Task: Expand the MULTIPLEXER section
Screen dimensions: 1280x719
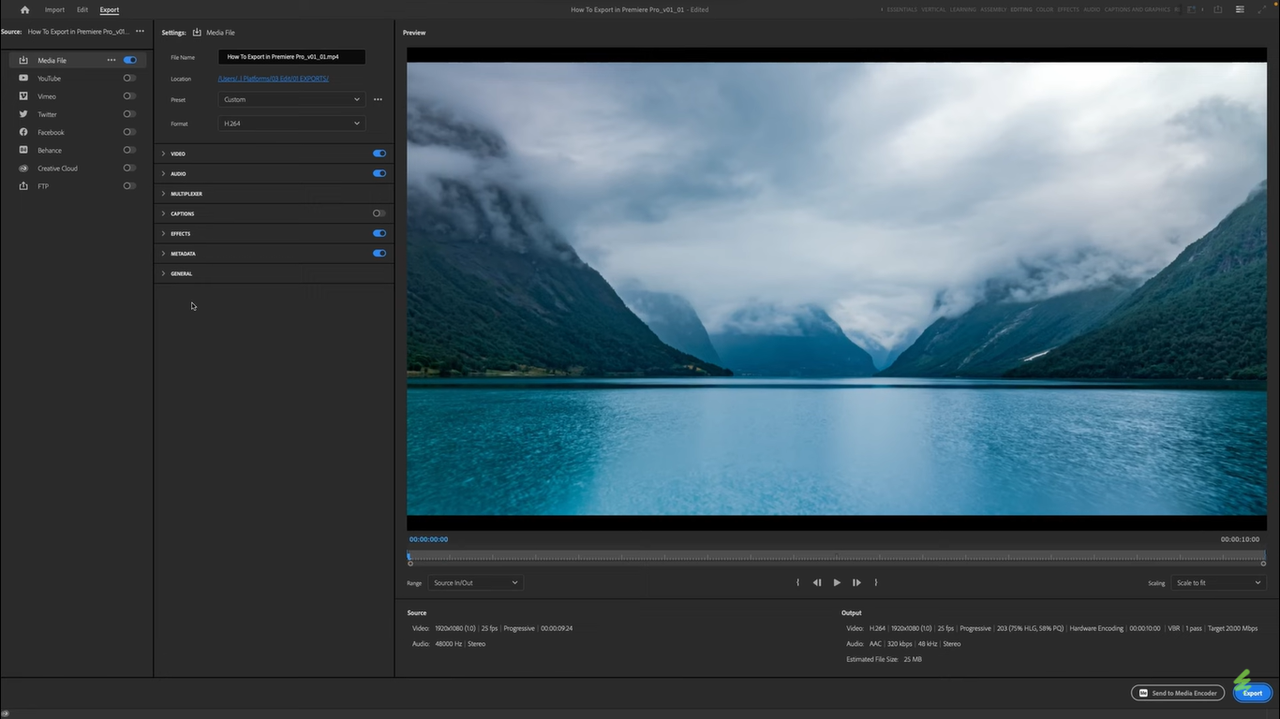Action: pyautogui.click(x=163, y=193)
